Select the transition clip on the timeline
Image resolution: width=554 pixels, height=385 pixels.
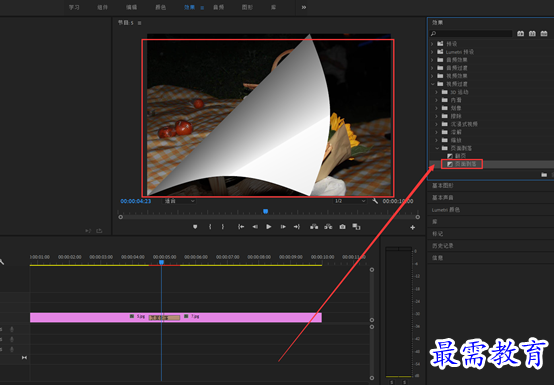[x=164, y=318]
